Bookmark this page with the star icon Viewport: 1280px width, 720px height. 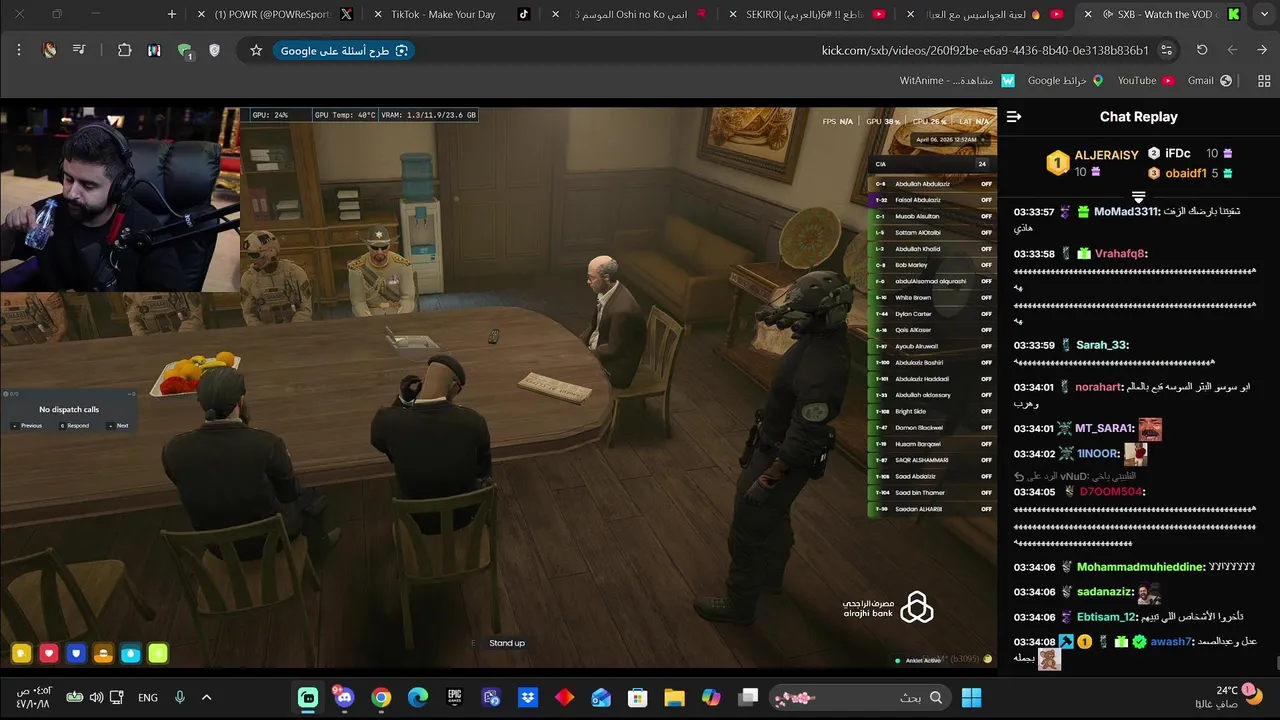point(256,50)
